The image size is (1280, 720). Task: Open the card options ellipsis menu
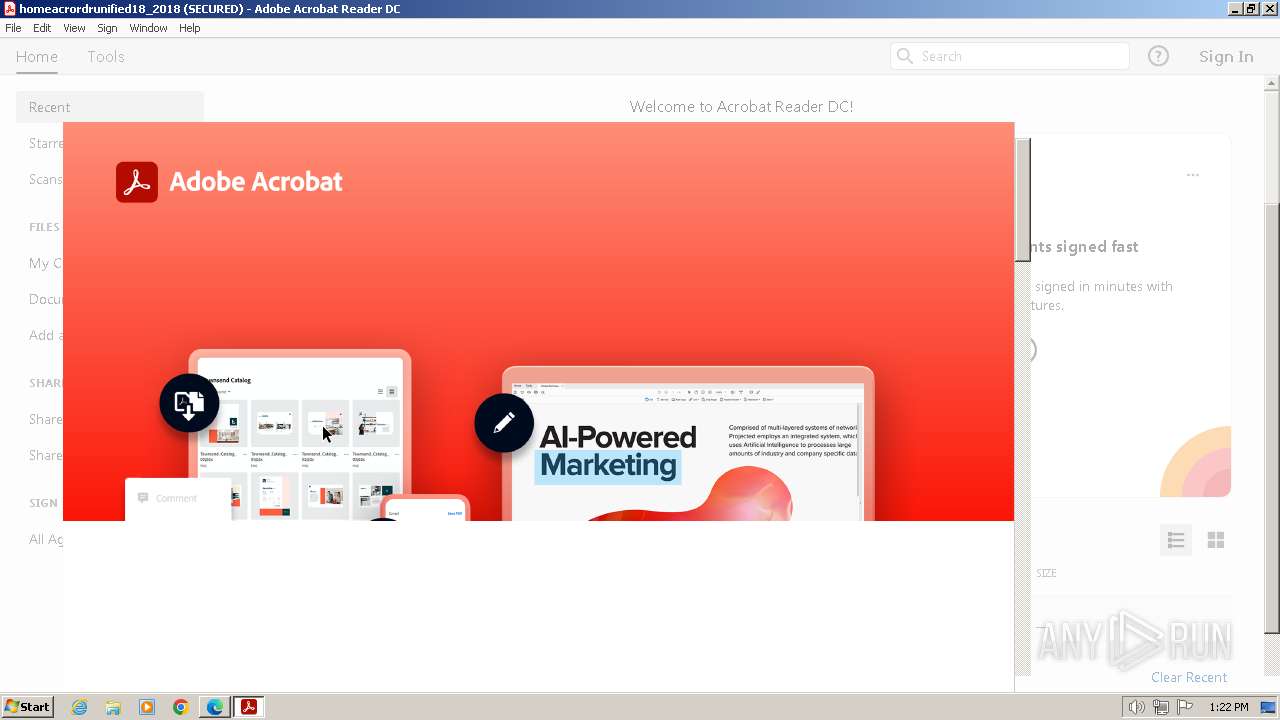[1193, 175]
